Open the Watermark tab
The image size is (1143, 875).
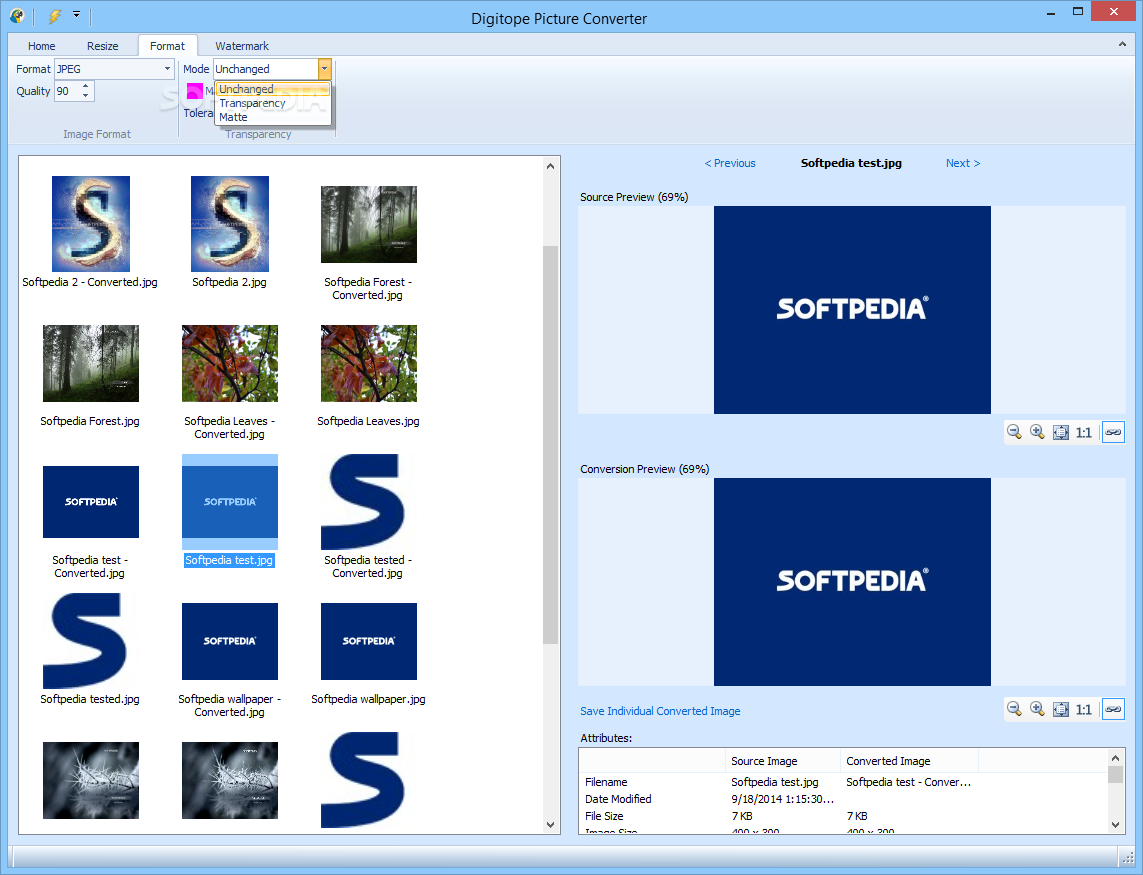point(242,46)
